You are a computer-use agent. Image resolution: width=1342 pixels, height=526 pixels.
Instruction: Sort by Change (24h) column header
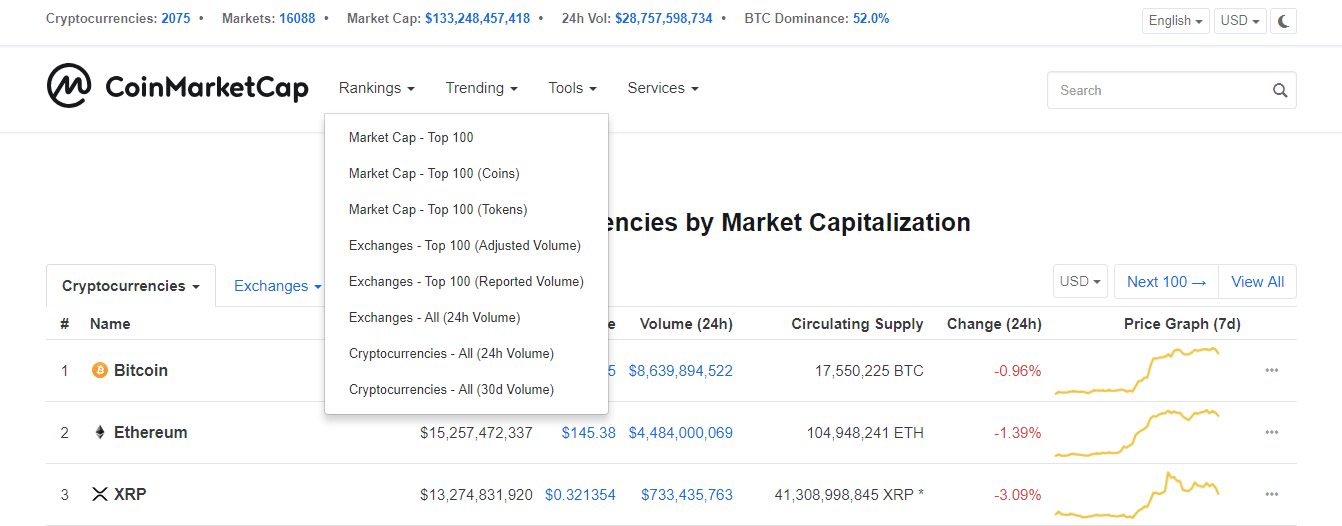pyautogui.click(x=994, y=324)
